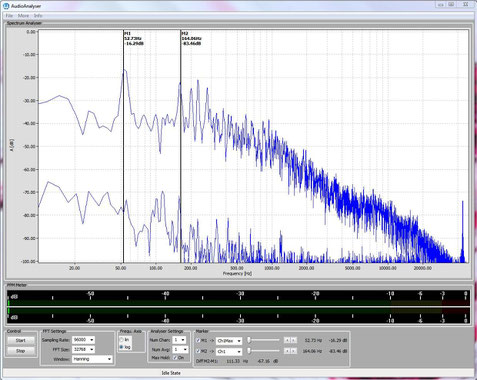Image resolution: width=477 pixels, height=380 pixels.
Task: Click the M1 marker position slider handle
Action: [x=249, y=340]
